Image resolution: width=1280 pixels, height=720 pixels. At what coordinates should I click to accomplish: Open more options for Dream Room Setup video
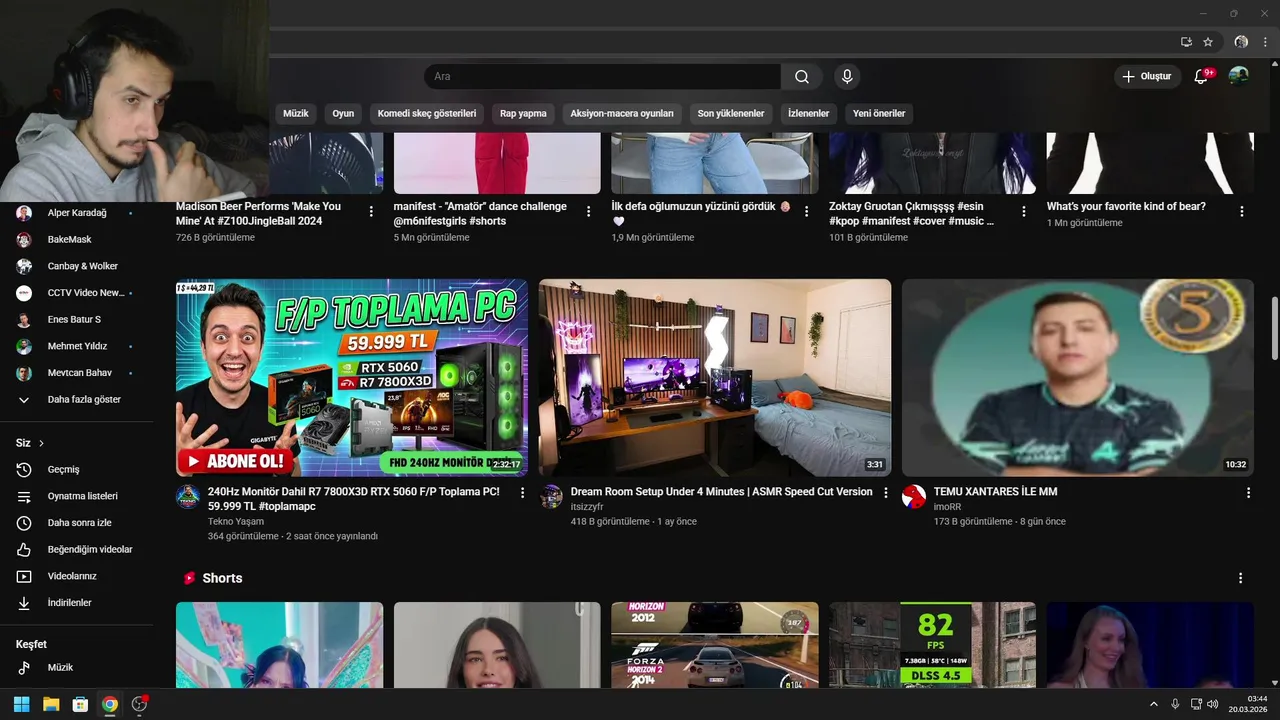(x=885, y=493)
